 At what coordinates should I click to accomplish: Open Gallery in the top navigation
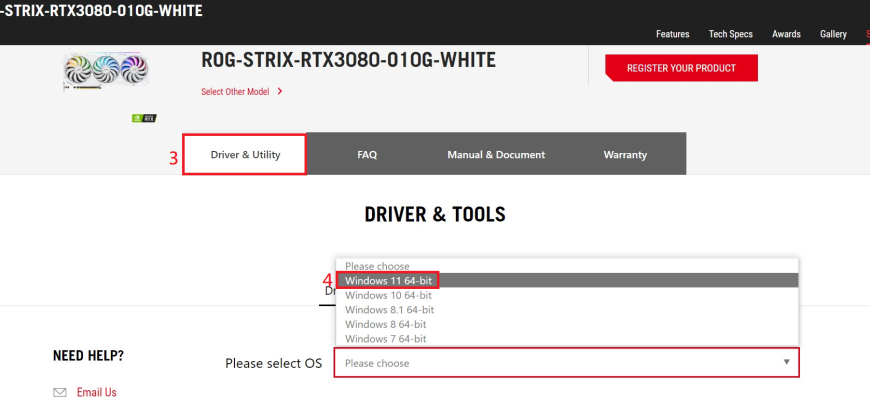tap(833, 34)
